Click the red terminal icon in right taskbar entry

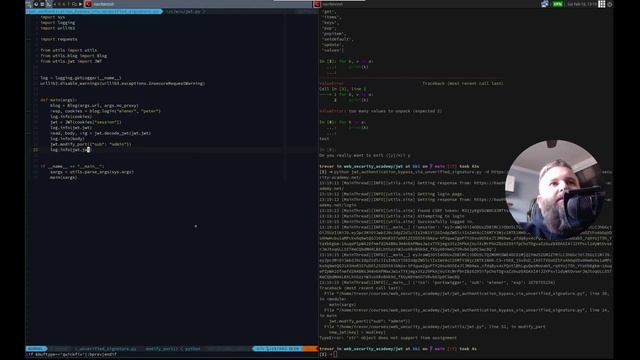pos(317,4)
